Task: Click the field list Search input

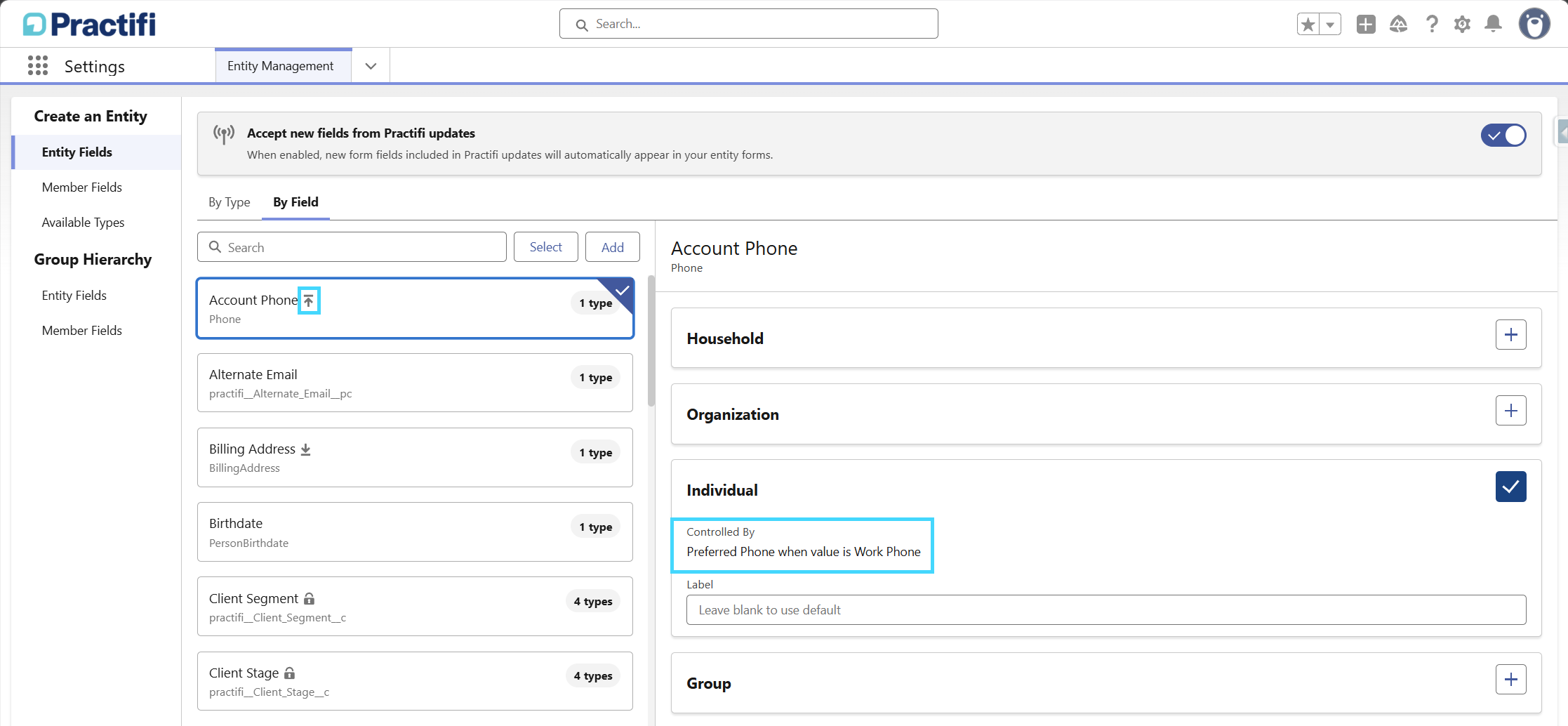Action: tap(352, 247)
